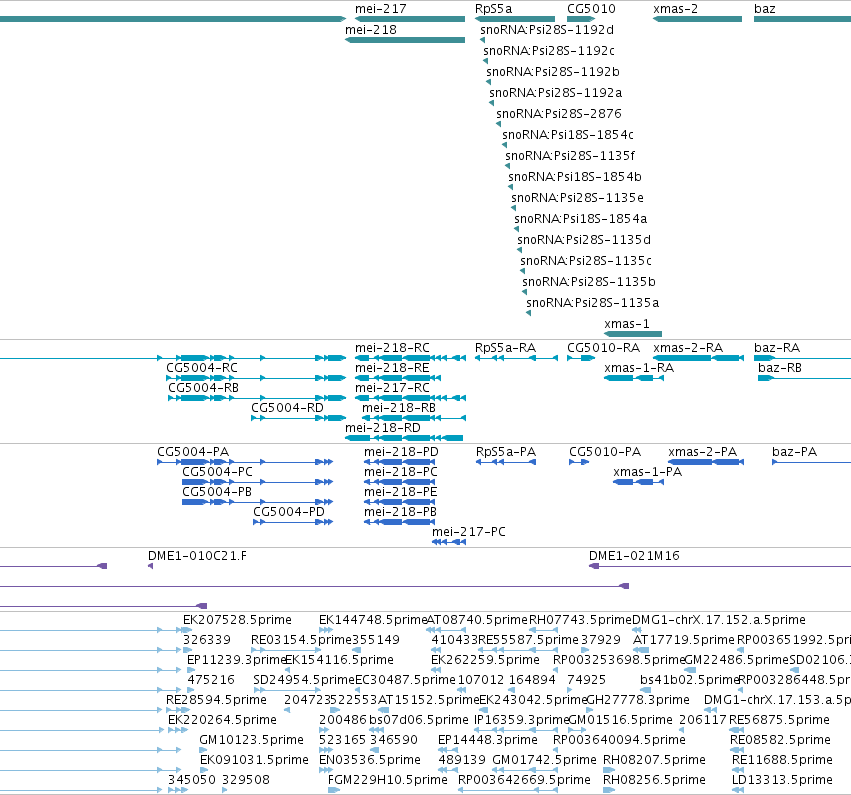Viewport: 851px width, 795px height.
Task: Click the RH08256.5prime EST label
Action: point(655,780)
